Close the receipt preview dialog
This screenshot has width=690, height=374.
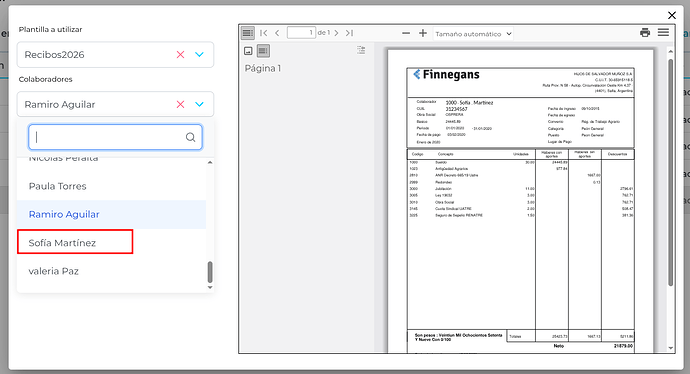672,15
